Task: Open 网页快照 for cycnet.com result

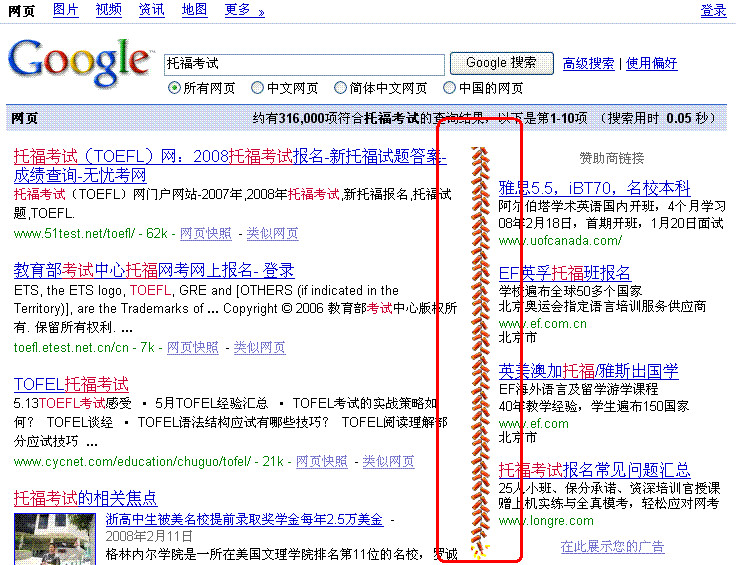Action: (322, 461)
